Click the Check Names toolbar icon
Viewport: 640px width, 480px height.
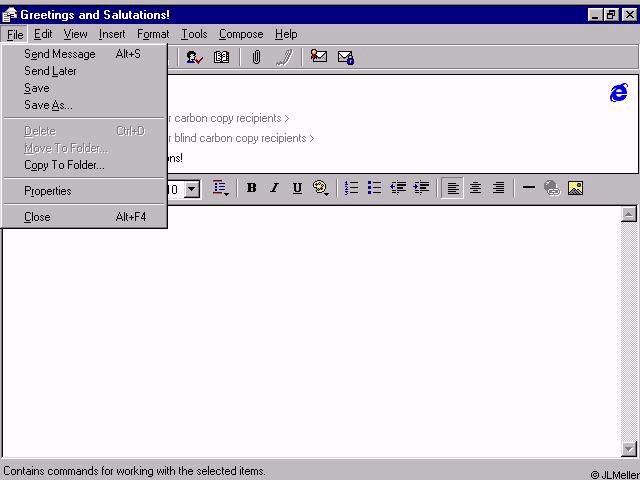(x=194, y=57)
